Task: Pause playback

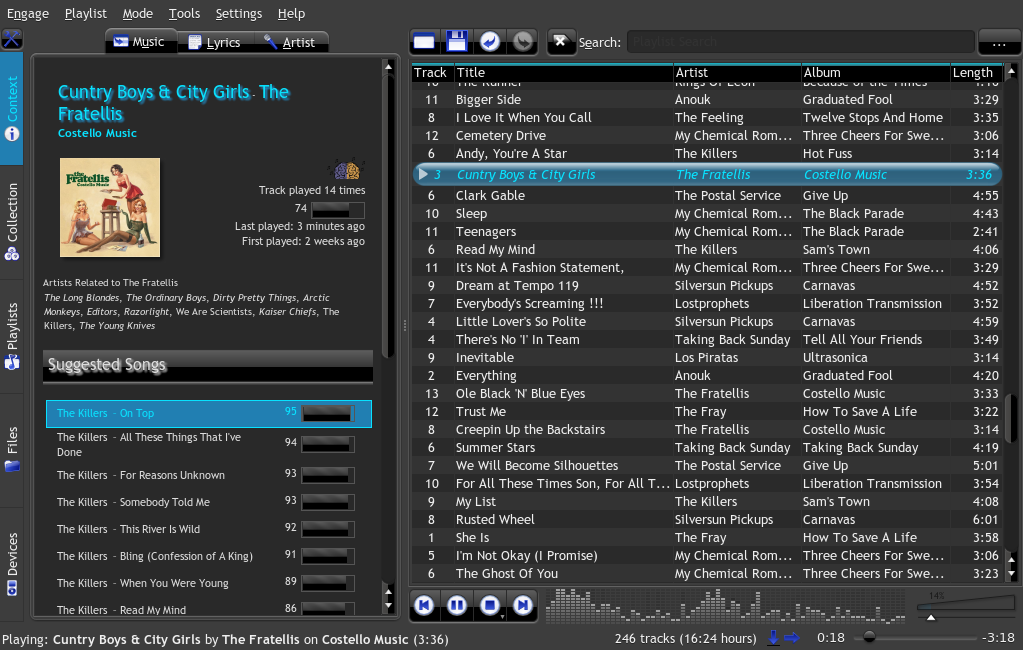Action: 457,605
